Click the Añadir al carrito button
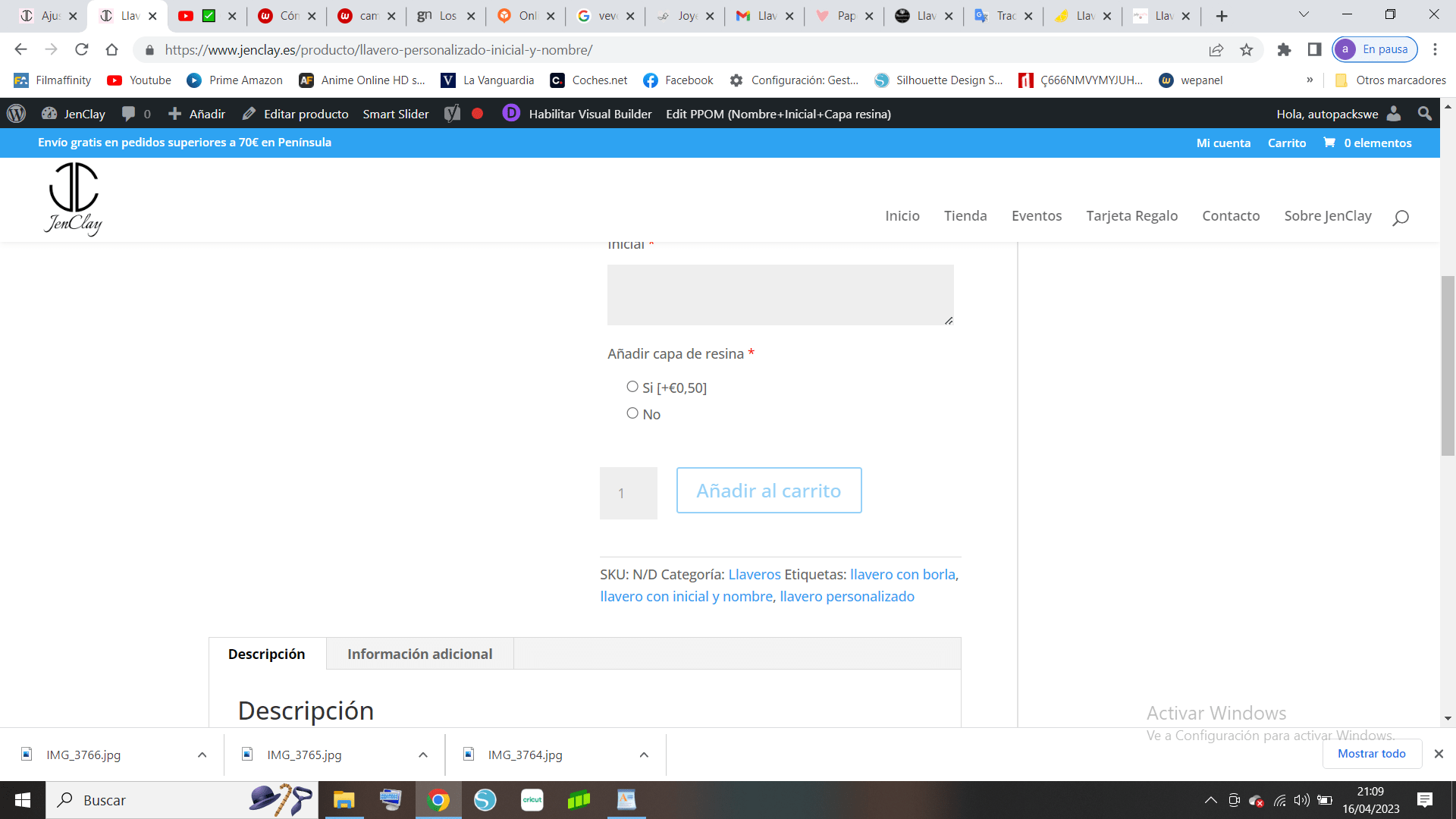Screen dimensions: 1456x819 (769, 491)
